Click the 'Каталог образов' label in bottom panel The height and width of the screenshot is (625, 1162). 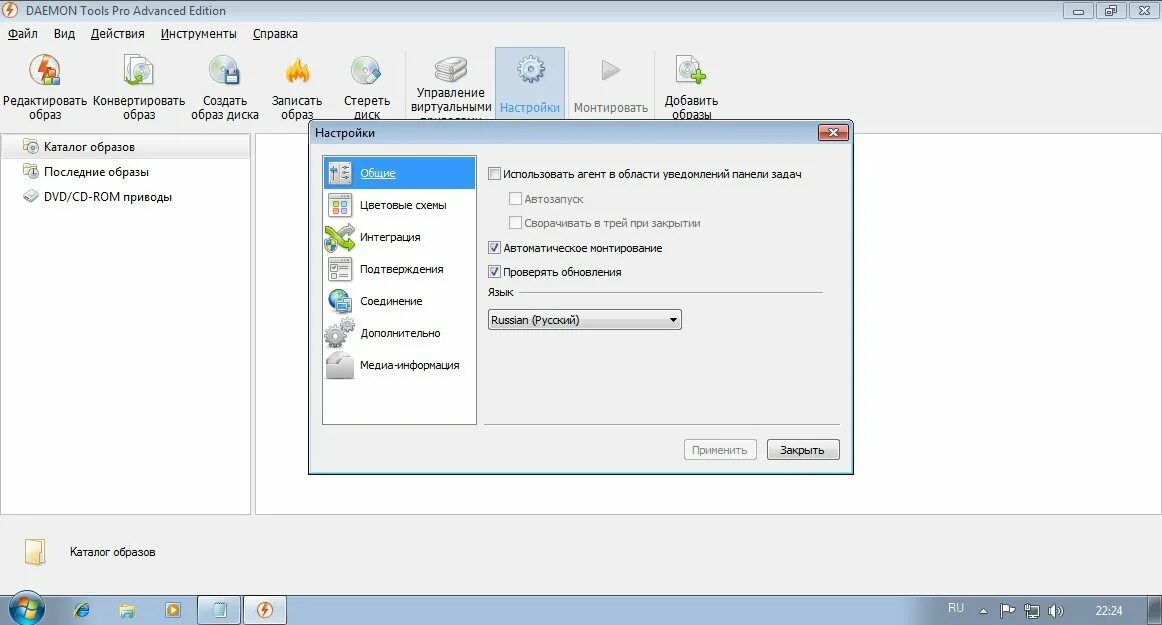pos(113,552)
